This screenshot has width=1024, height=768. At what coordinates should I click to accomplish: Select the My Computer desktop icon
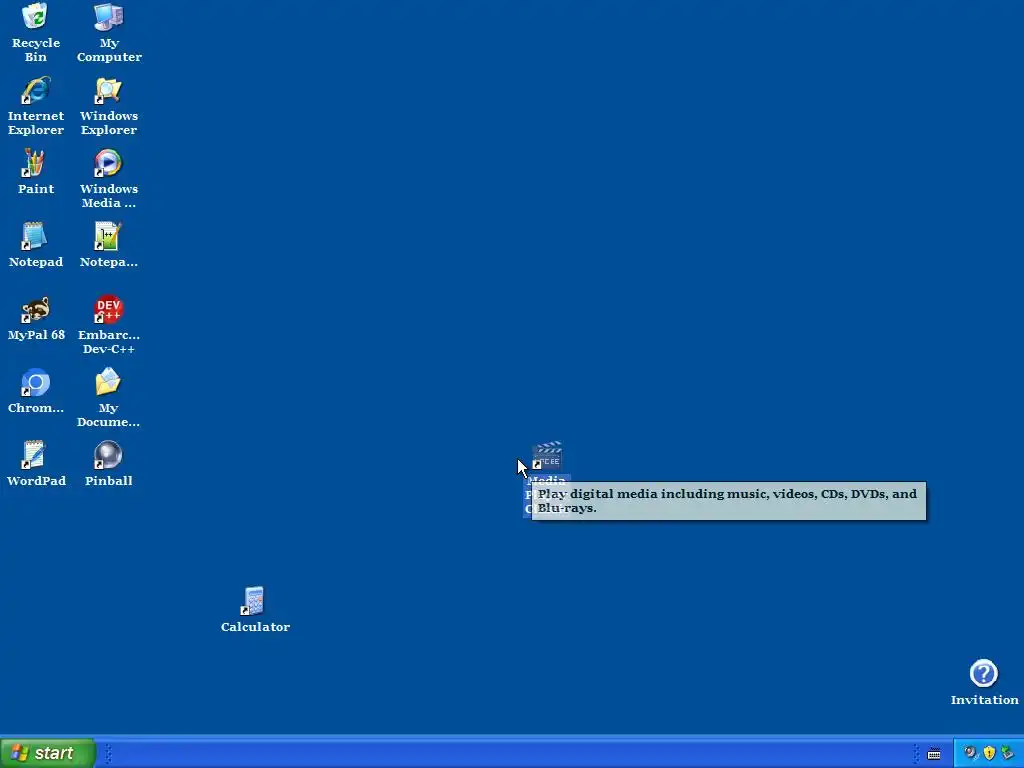(108, 16)
